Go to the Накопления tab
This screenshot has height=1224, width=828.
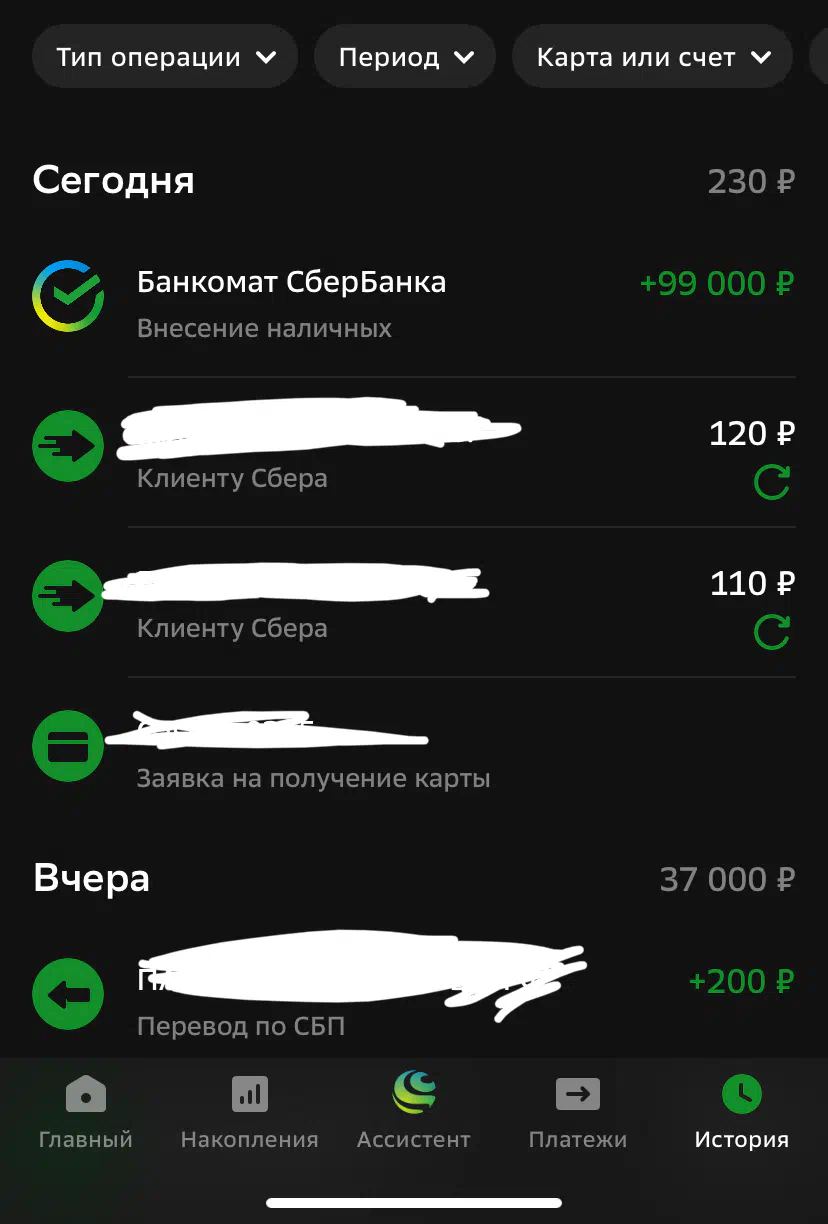(249, 1110)
